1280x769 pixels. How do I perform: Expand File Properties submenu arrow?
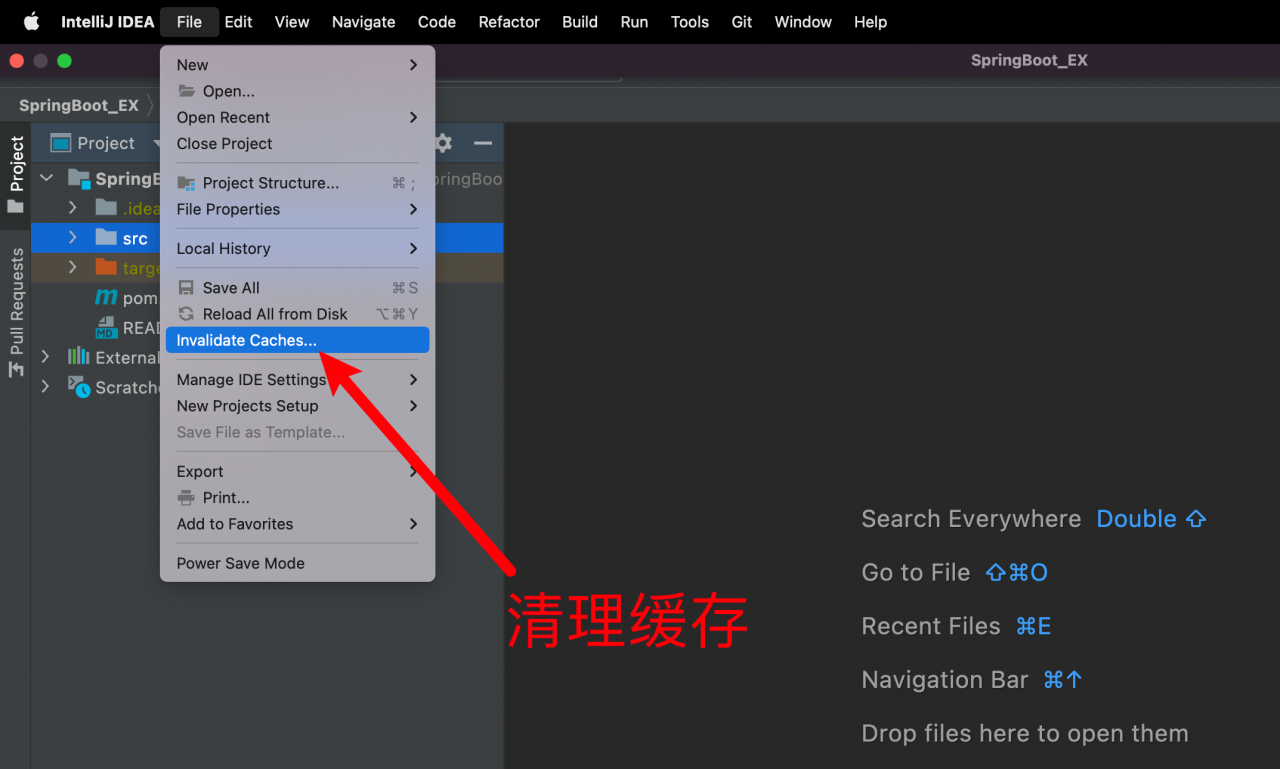tap(414, 209)
